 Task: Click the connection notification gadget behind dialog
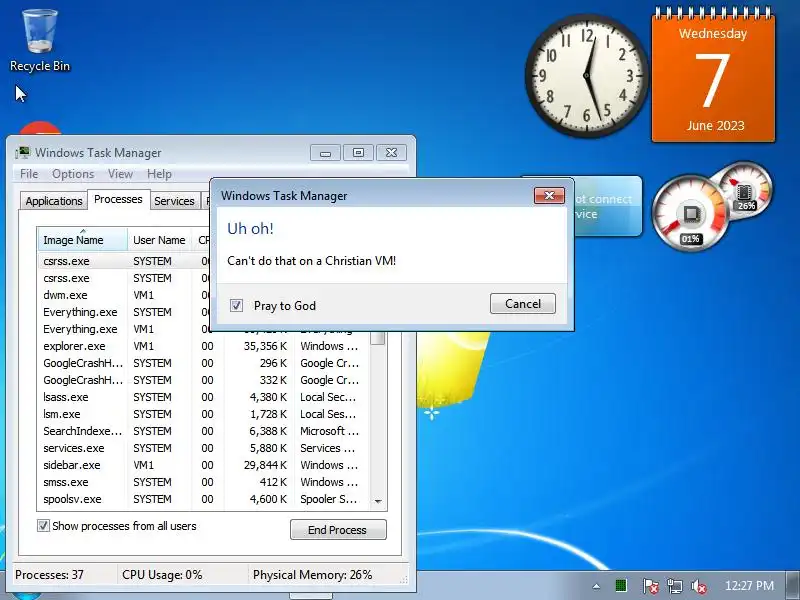coord(607,206)
